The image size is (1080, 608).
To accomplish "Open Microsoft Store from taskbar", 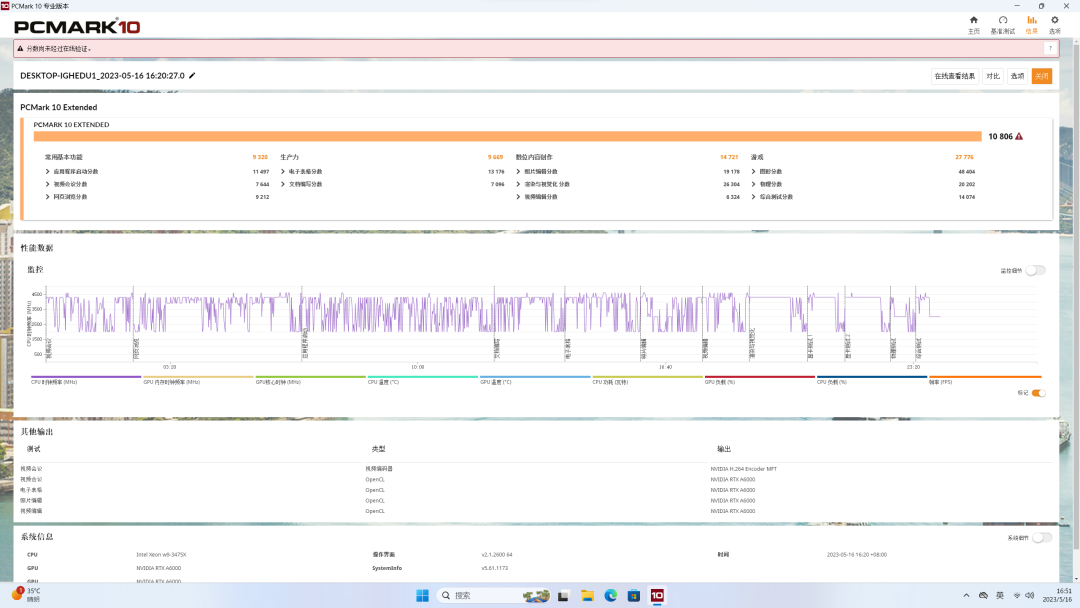I will tap(634, 596).
